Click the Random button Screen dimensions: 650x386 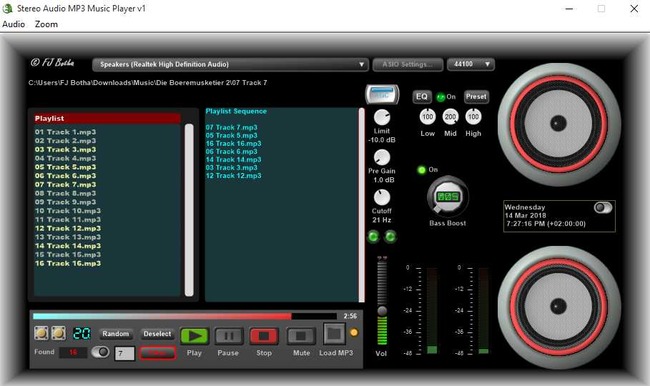(116, 334)
